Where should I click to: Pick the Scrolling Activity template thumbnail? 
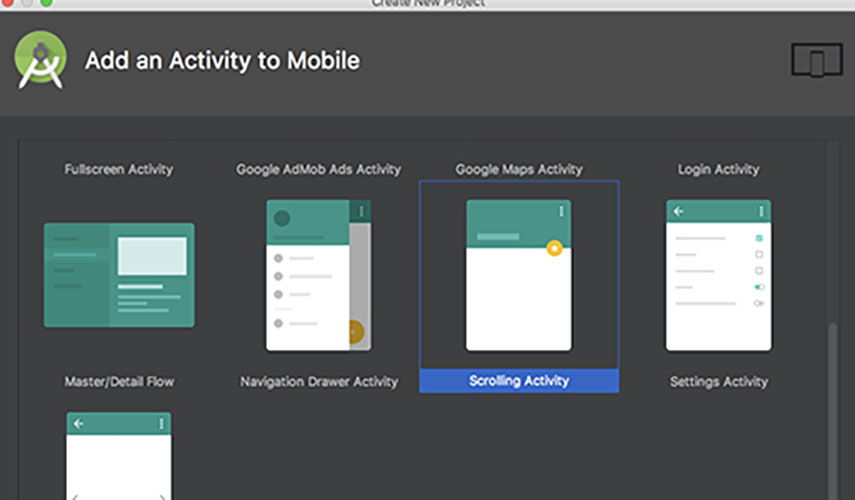coord(519,275)
